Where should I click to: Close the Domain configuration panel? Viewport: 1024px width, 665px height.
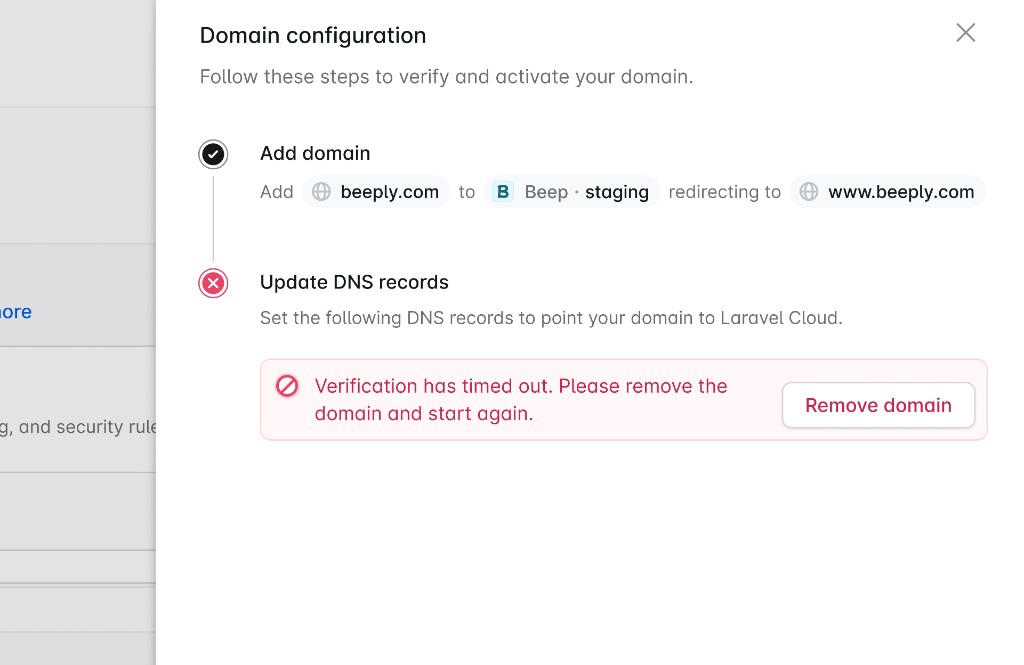click(x=965, y=33)
